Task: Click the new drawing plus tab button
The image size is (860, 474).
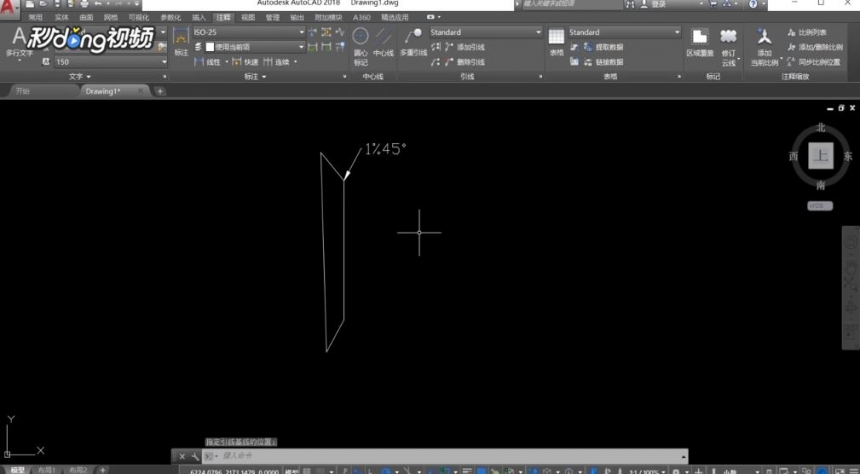Action: 160,91
